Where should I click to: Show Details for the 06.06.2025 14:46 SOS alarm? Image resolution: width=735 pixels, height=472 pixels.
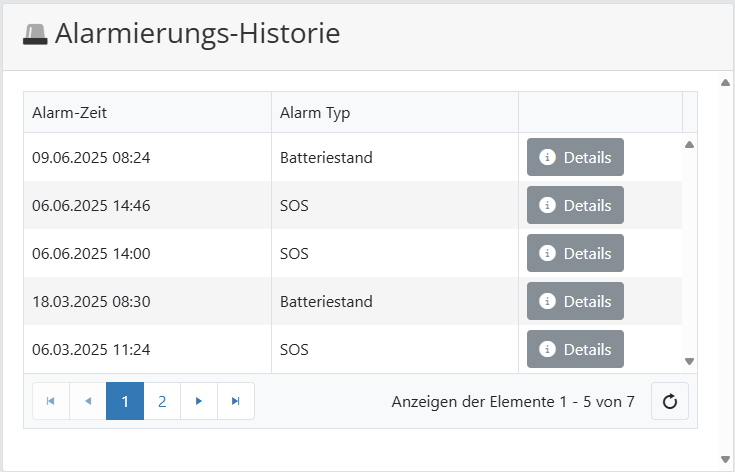(575, 205)
